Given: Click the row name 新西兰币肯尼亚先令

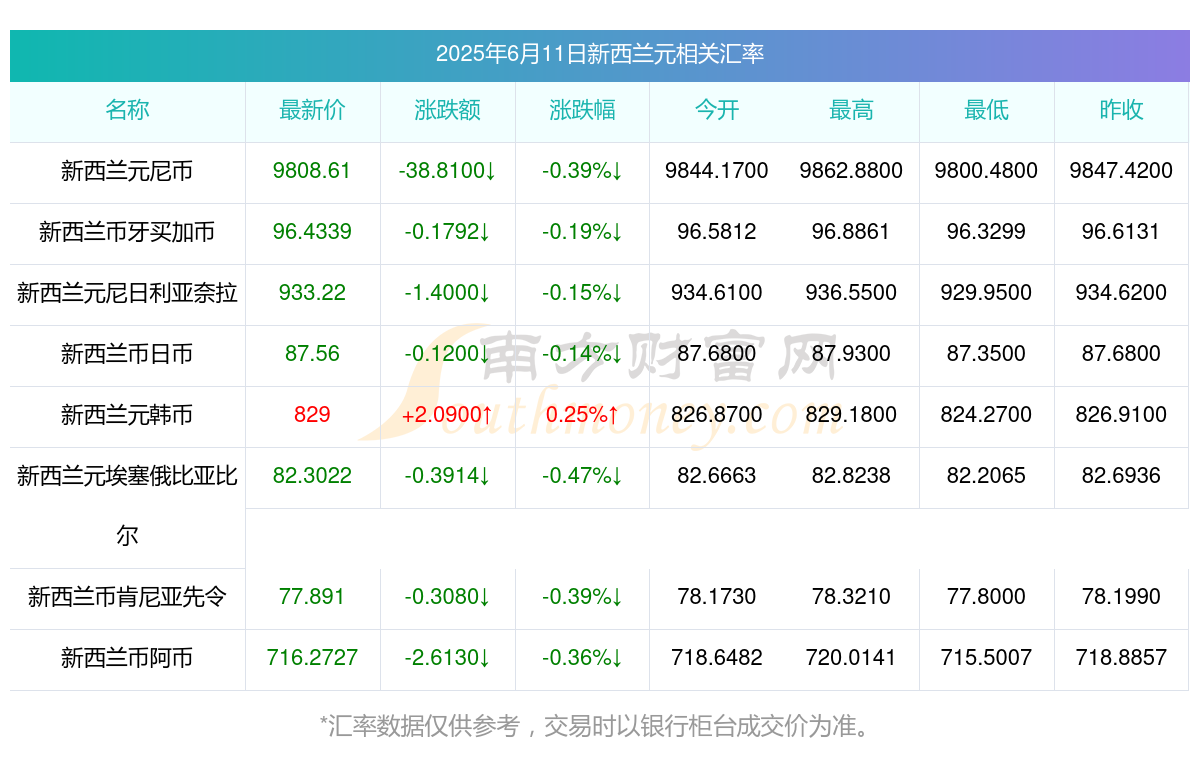Looking at the screenshot, I should tap(127, 598).
